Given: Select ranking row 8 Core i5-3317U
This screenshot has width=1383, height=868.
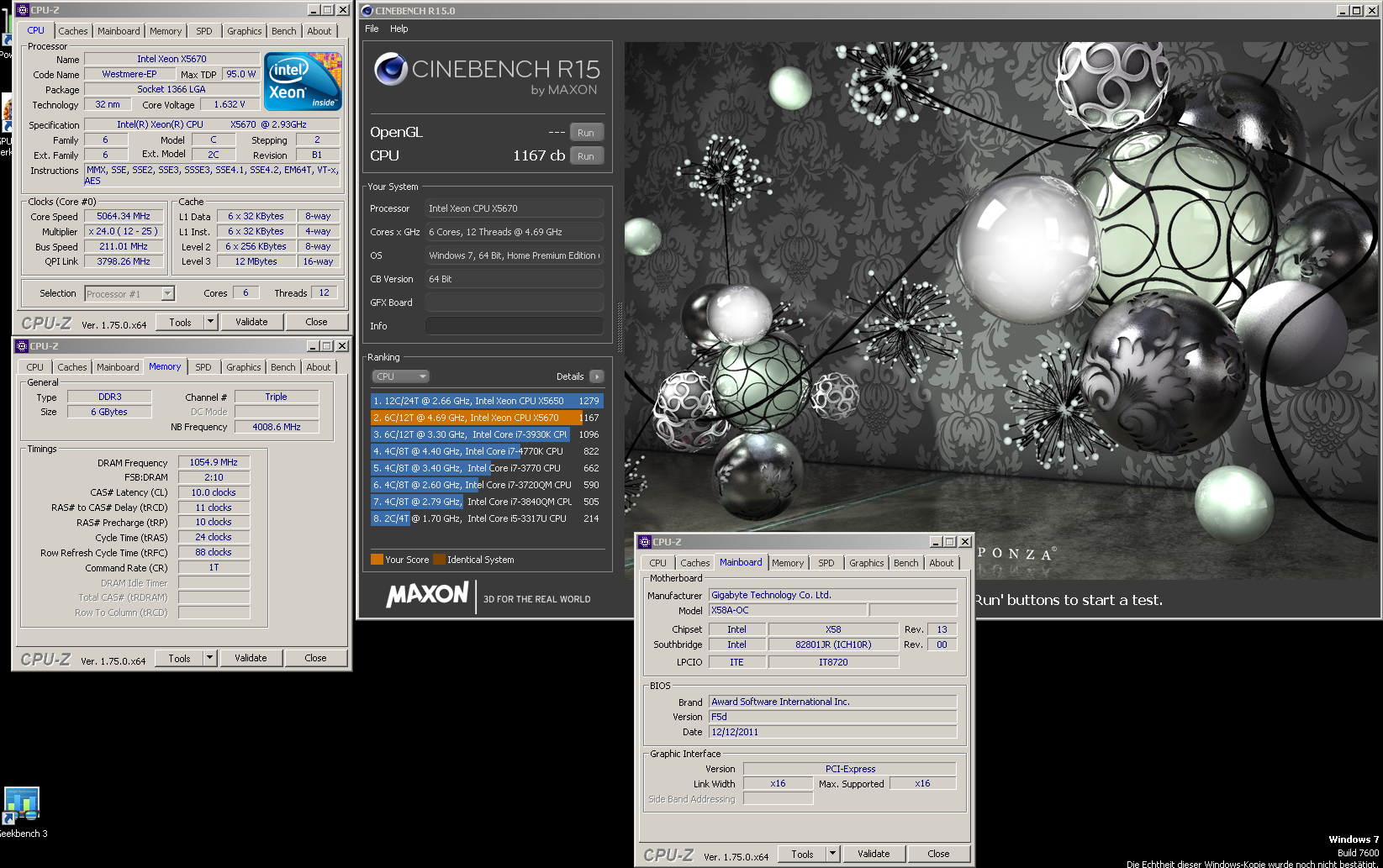Looking at the screenshot, I should (487, 518).
